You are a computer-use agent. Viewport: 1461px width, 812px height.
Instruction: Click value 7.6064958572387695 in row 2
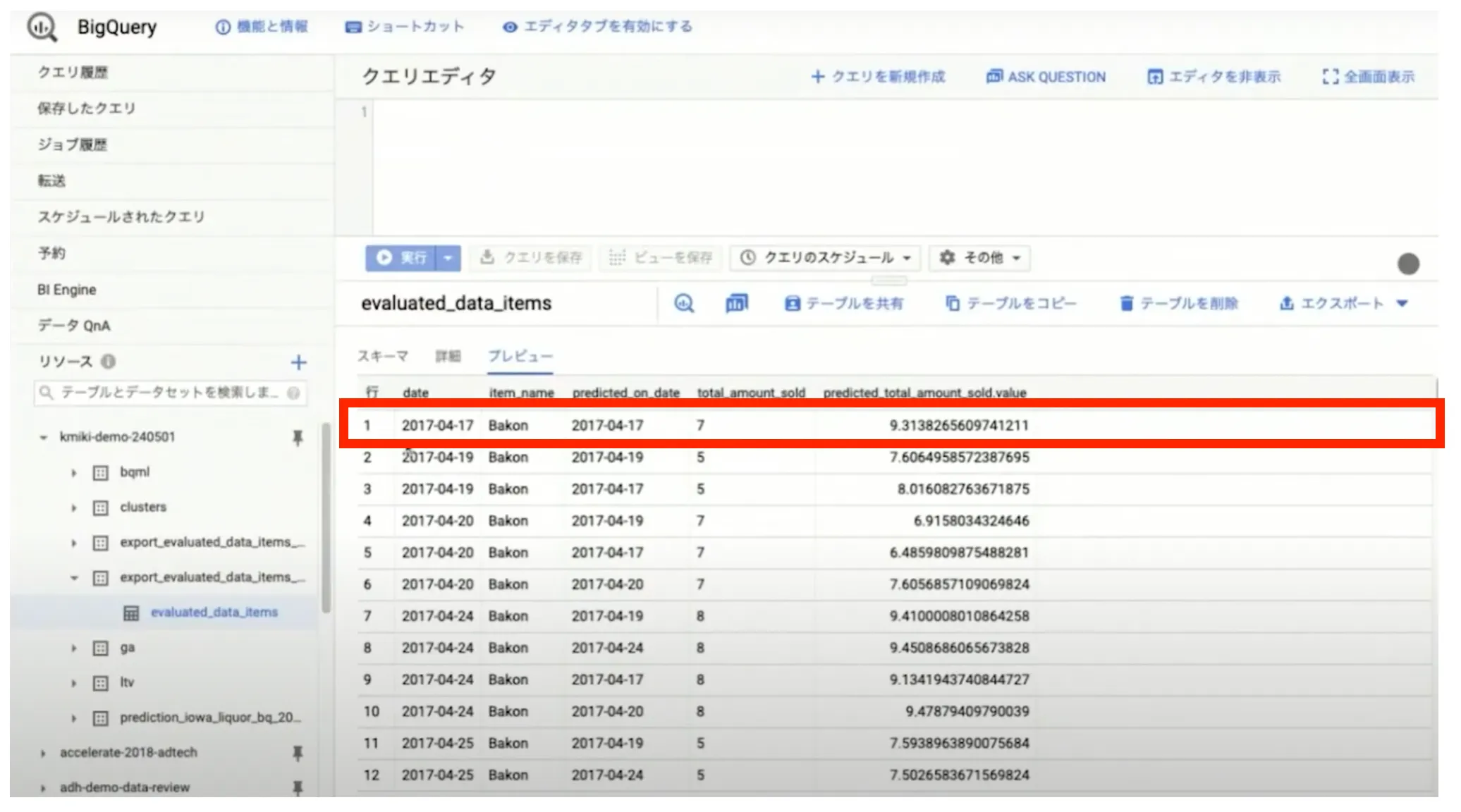959,457
